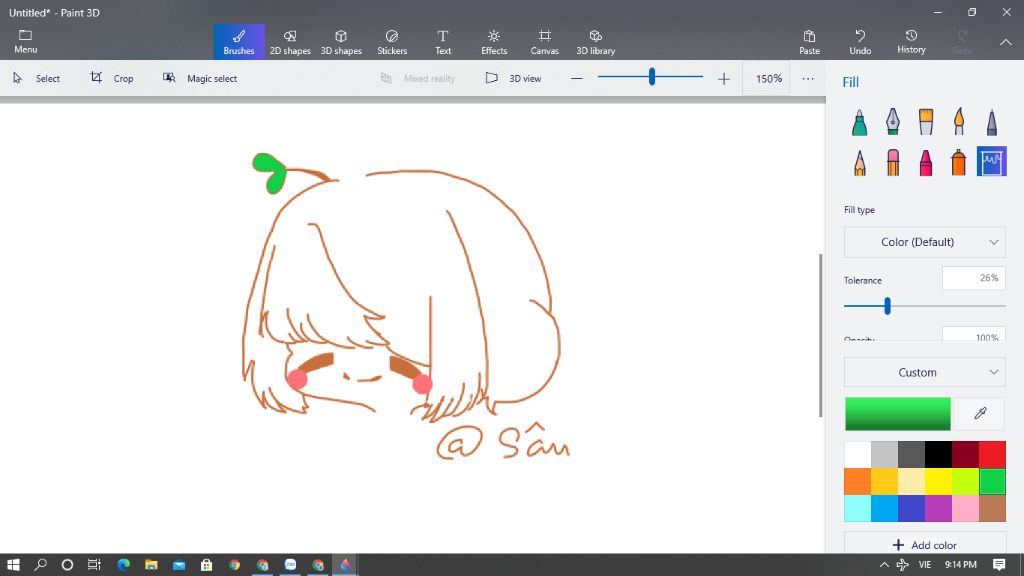
Task: Select the Crayon tool
Action: pos(926,162)
